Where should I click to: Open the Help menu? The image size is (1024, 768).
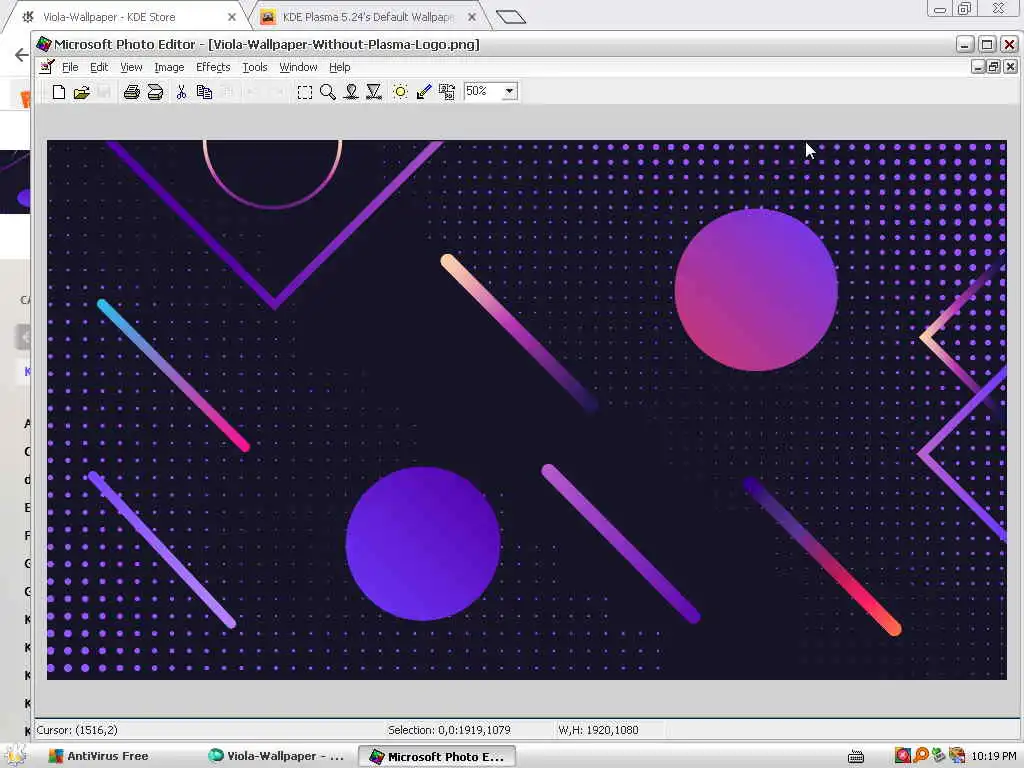[x=340, y=67]
